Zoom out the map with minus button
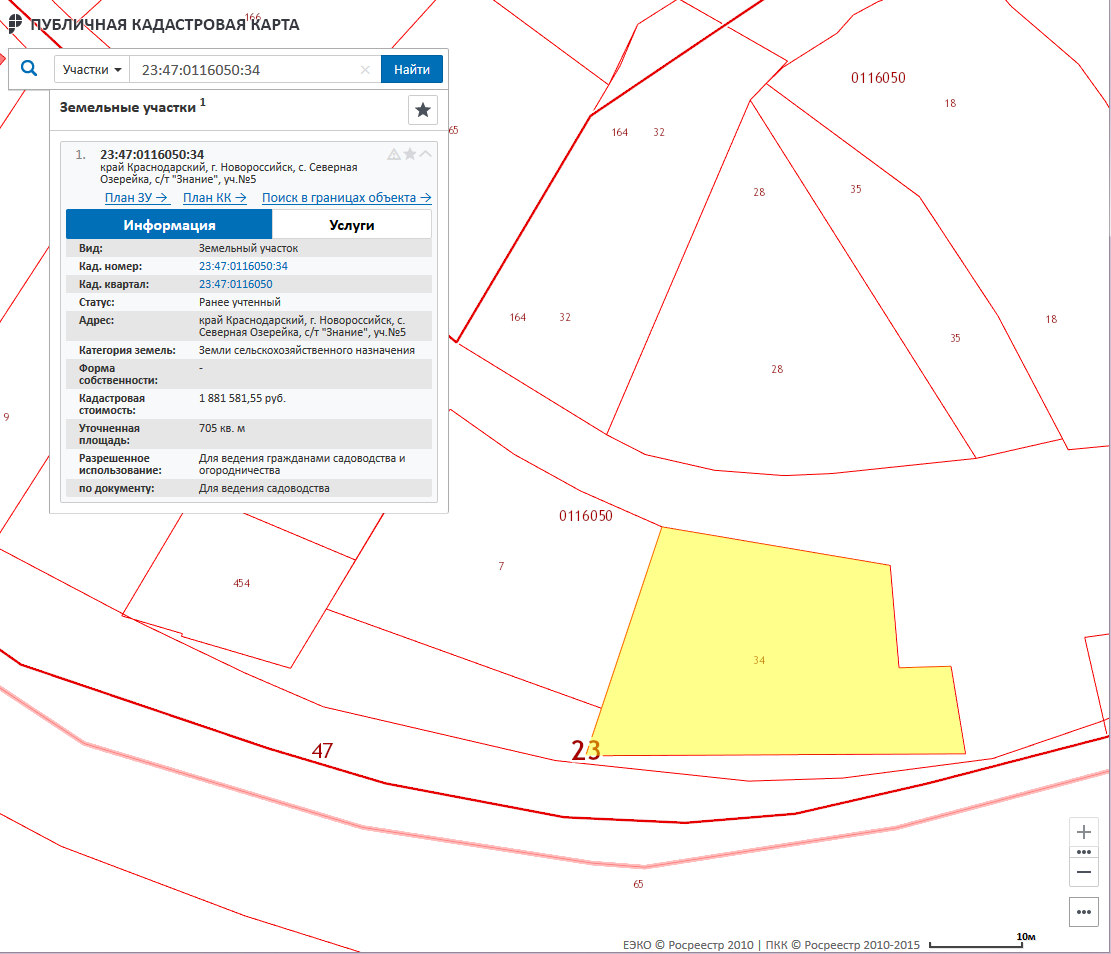The image size is (1111, 954). tap(1083, 872)
